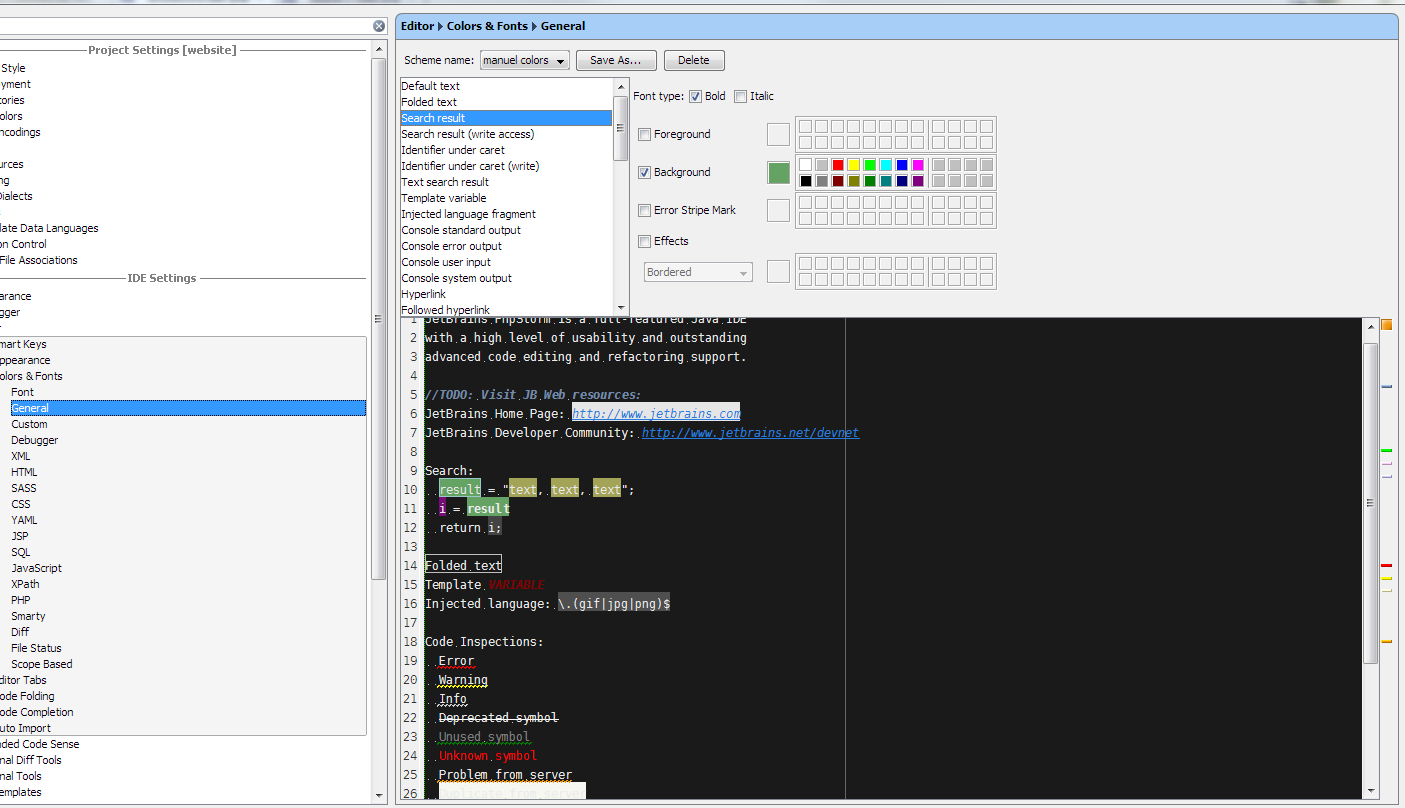Screen dimensions: 1405x808
Task: Open the Bordered effects type dropdown
Action: click(x=698, y=272)
